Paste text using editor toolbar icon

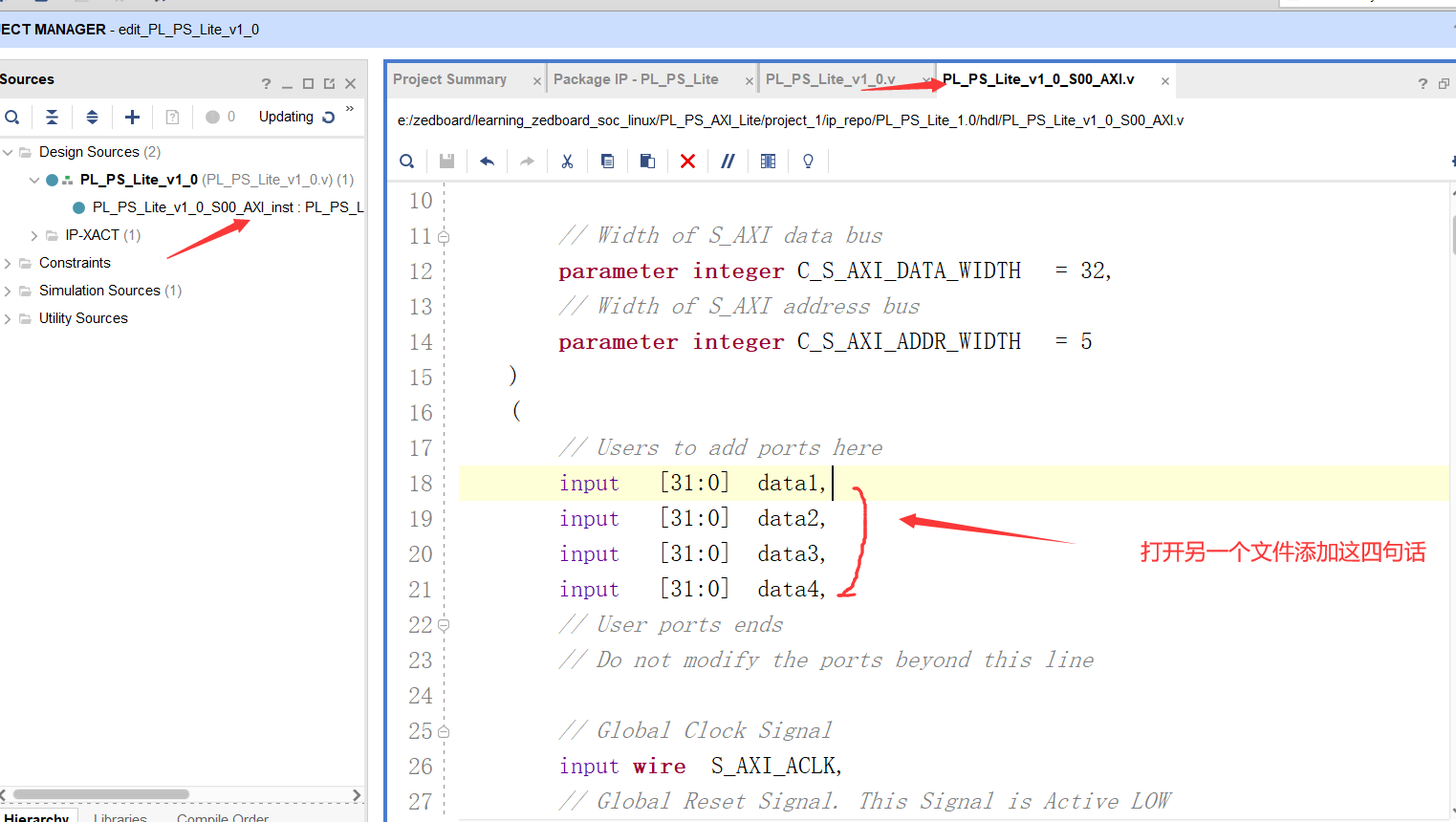[647, 161]
